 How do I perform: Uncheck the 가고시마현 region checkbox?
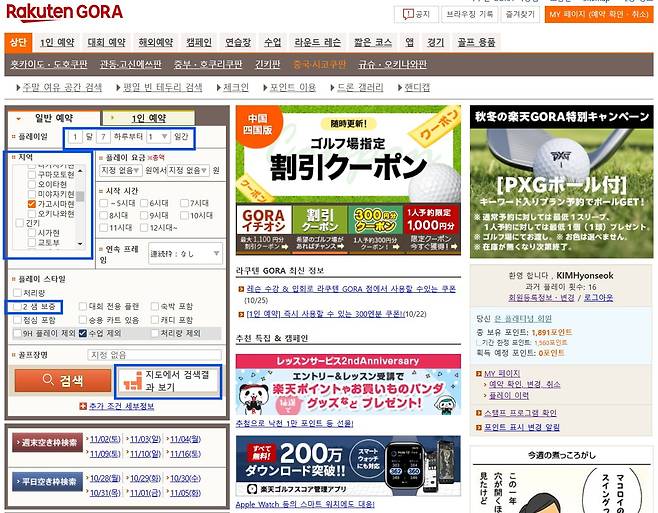click(x=32, y=202)
